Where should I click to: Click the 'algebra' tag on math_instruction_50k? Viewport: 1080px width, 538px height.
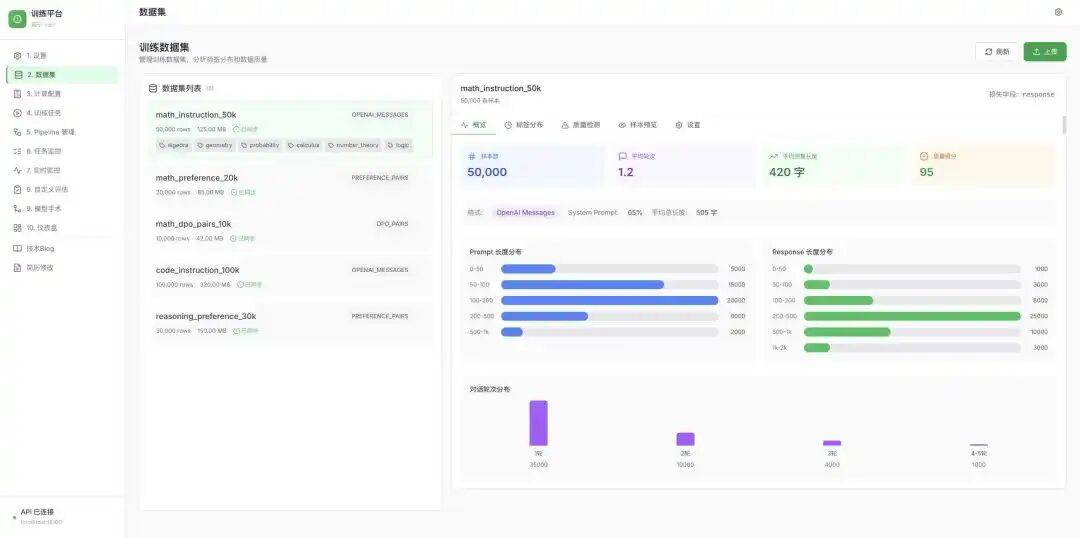click(x=174, y=145)
